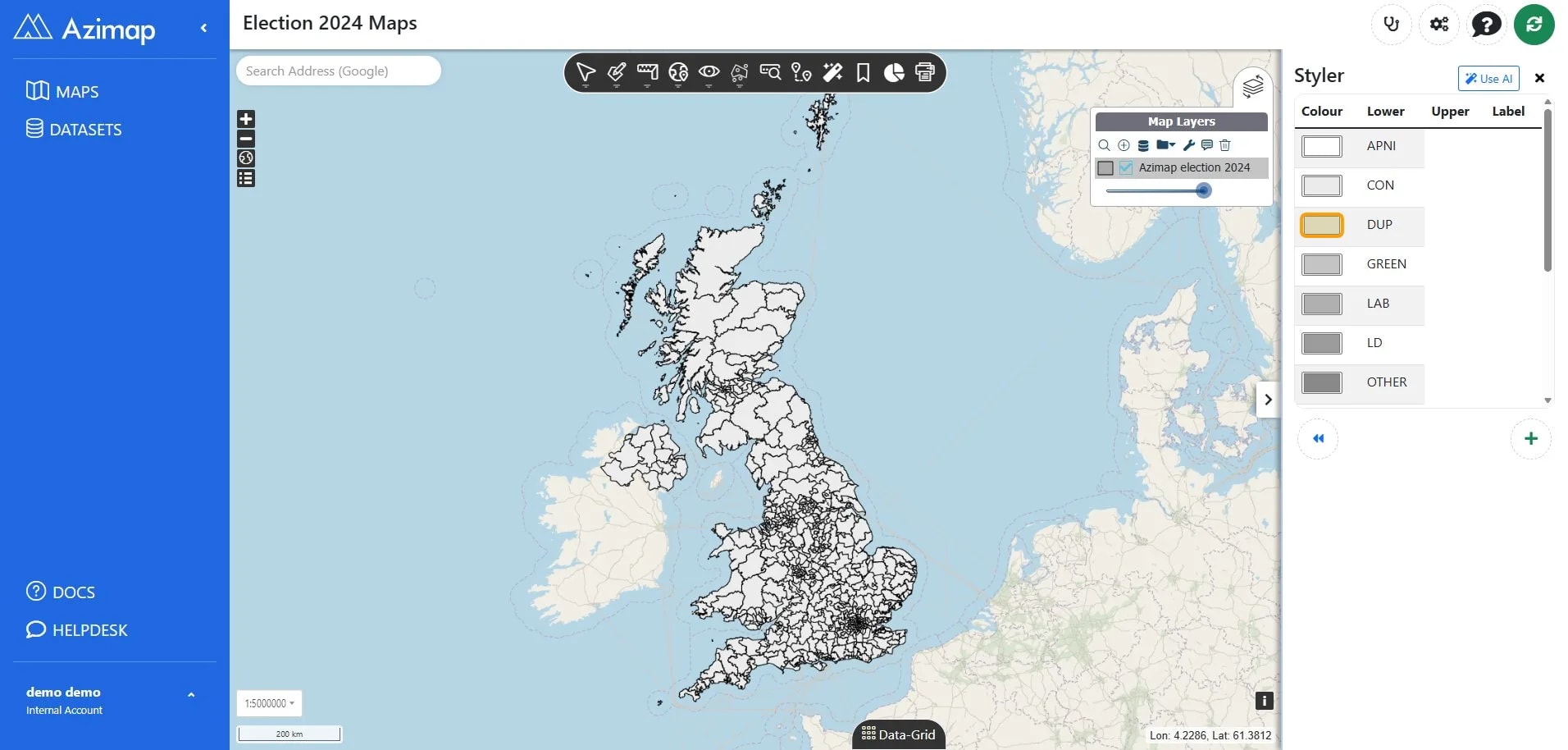Open the pie chart reports icon
Screen dimensions: 1568x750
894,73
